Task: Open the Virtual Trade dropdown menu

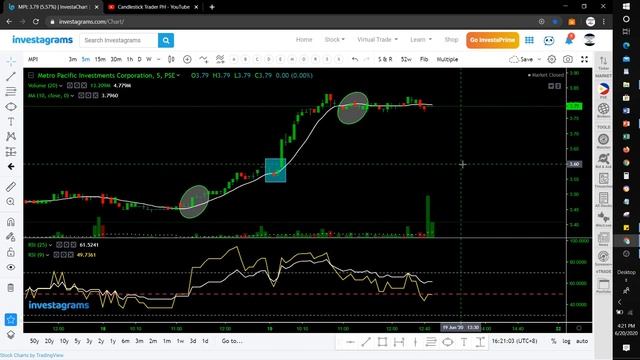Action: point(377,40)
